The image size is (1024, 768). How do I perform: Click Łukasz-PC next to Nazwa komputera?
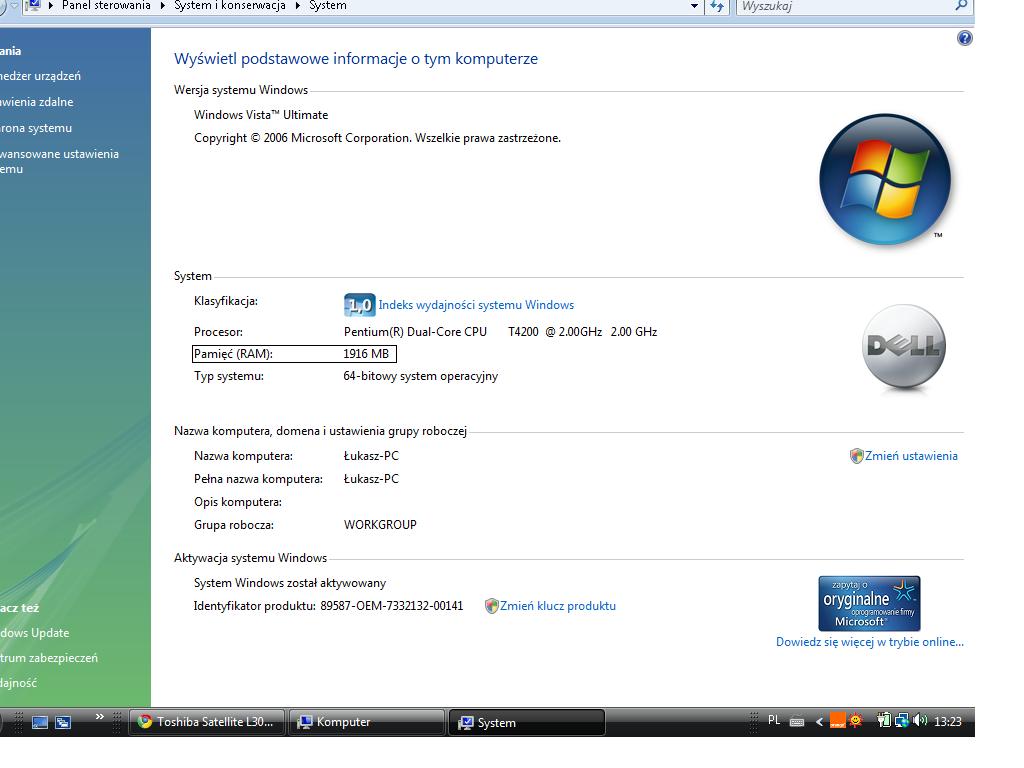(371, 456)
